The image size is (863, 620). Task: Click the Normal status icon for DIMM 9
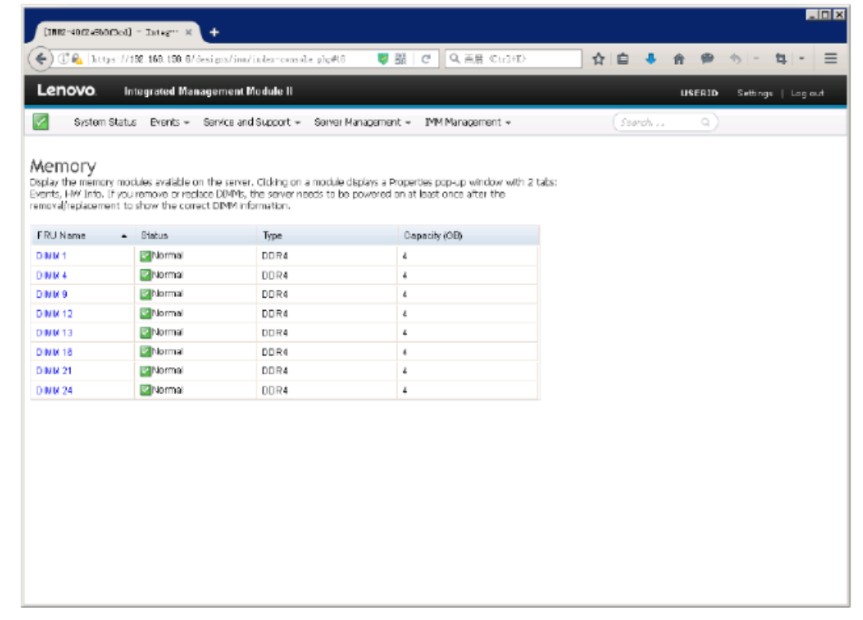pos(145,295)
